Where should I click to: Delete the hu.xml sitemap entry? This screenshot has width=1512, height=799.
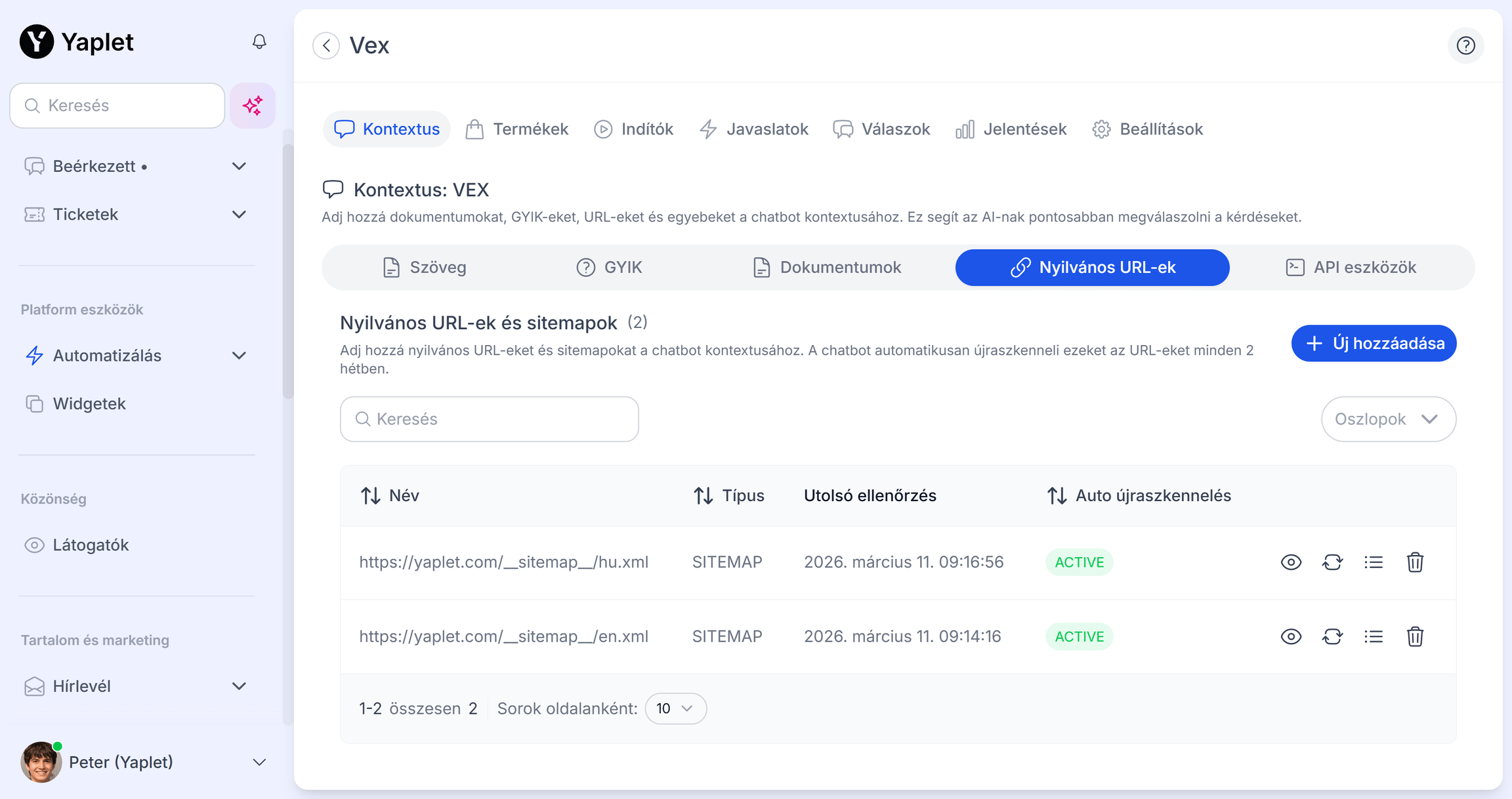tap(1415, 562)
